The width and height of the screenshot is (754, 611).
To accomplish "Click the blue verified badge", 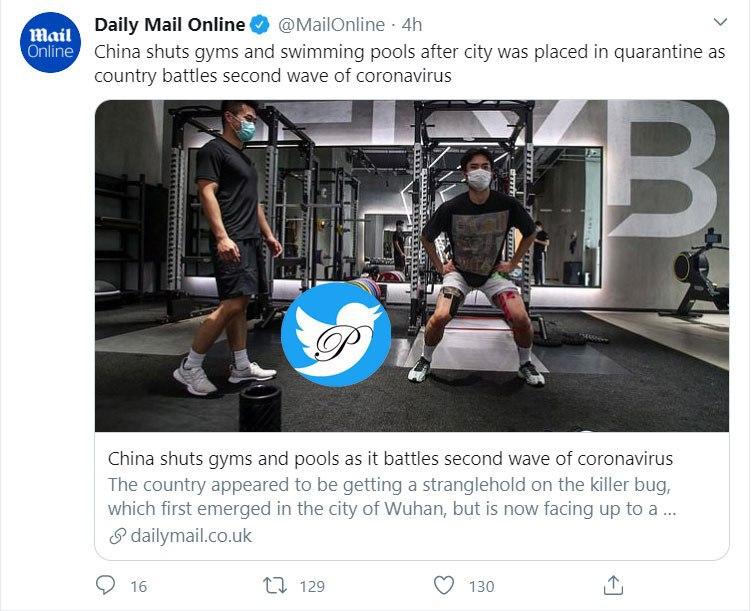I will click(x=260, y=24).
